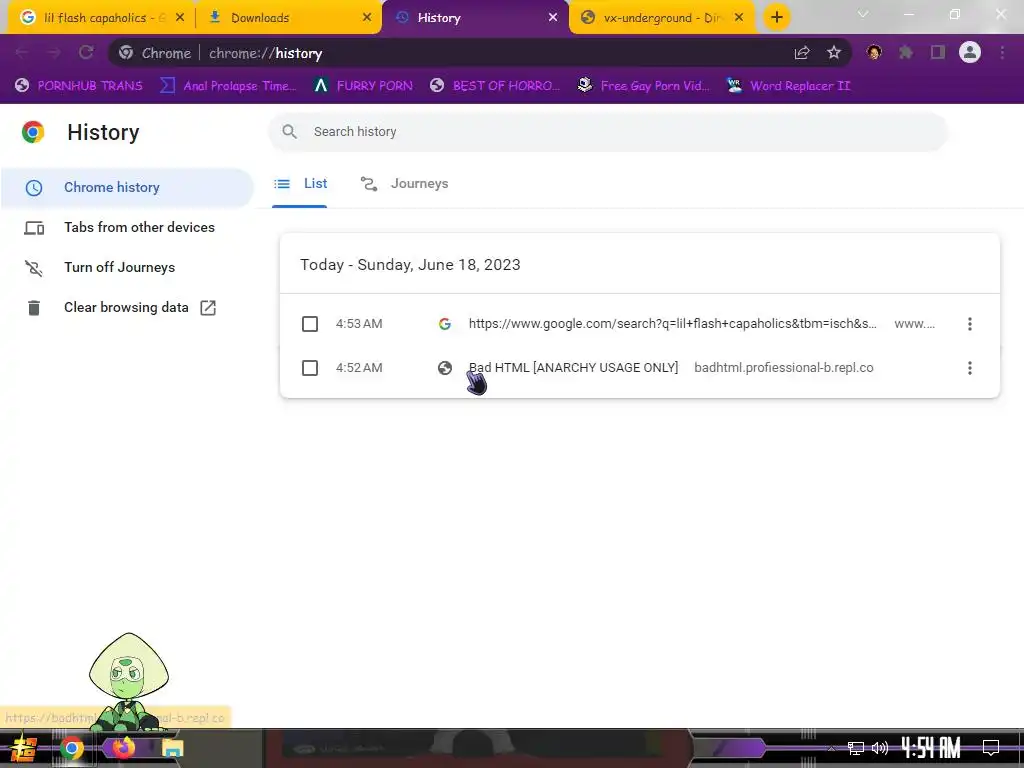
Task: Open Chrome from the taskbar
Action: pos(72,748)
